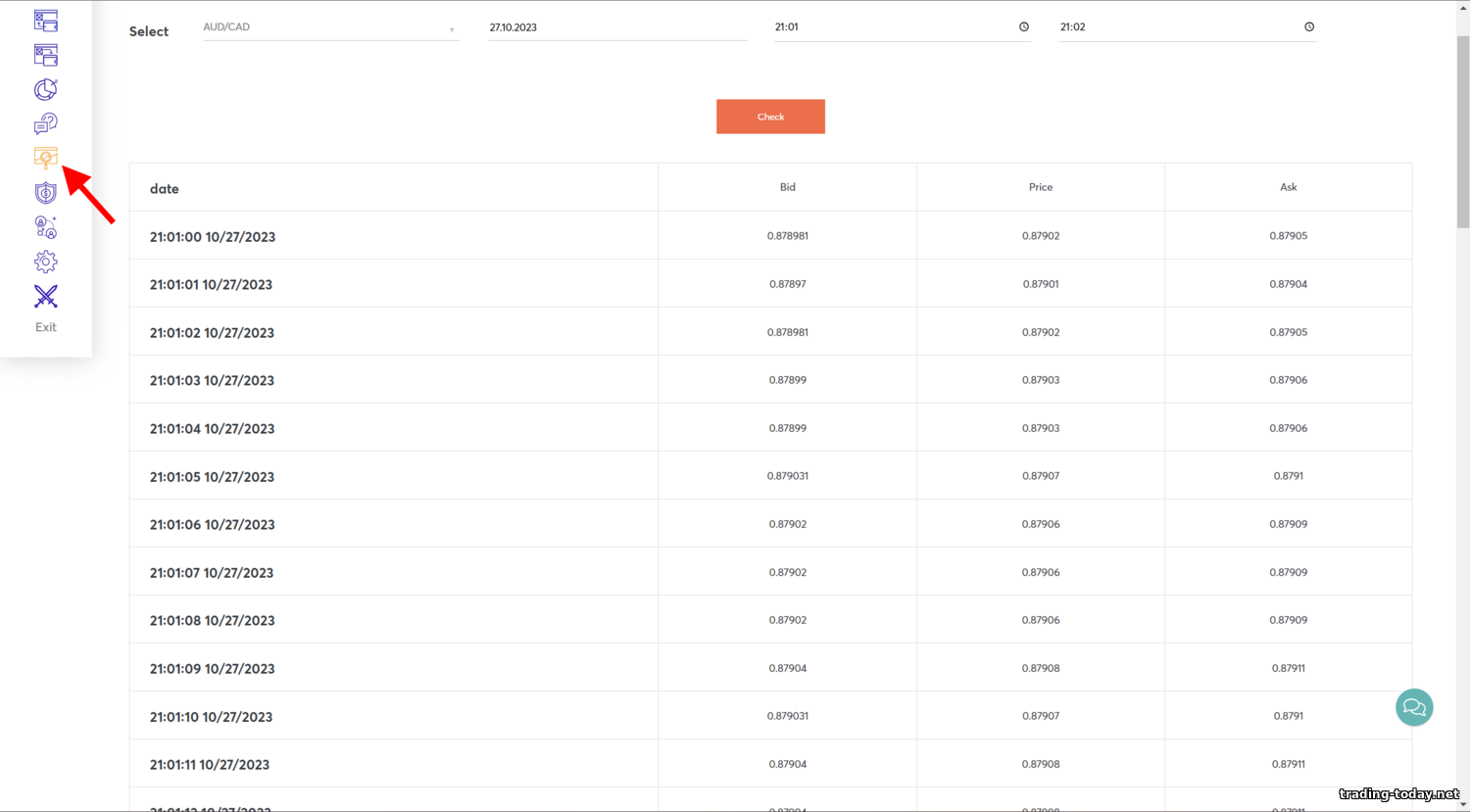Open the dollar shield icon
This screenshot has height=812, width=1470.
click(45, 193)
